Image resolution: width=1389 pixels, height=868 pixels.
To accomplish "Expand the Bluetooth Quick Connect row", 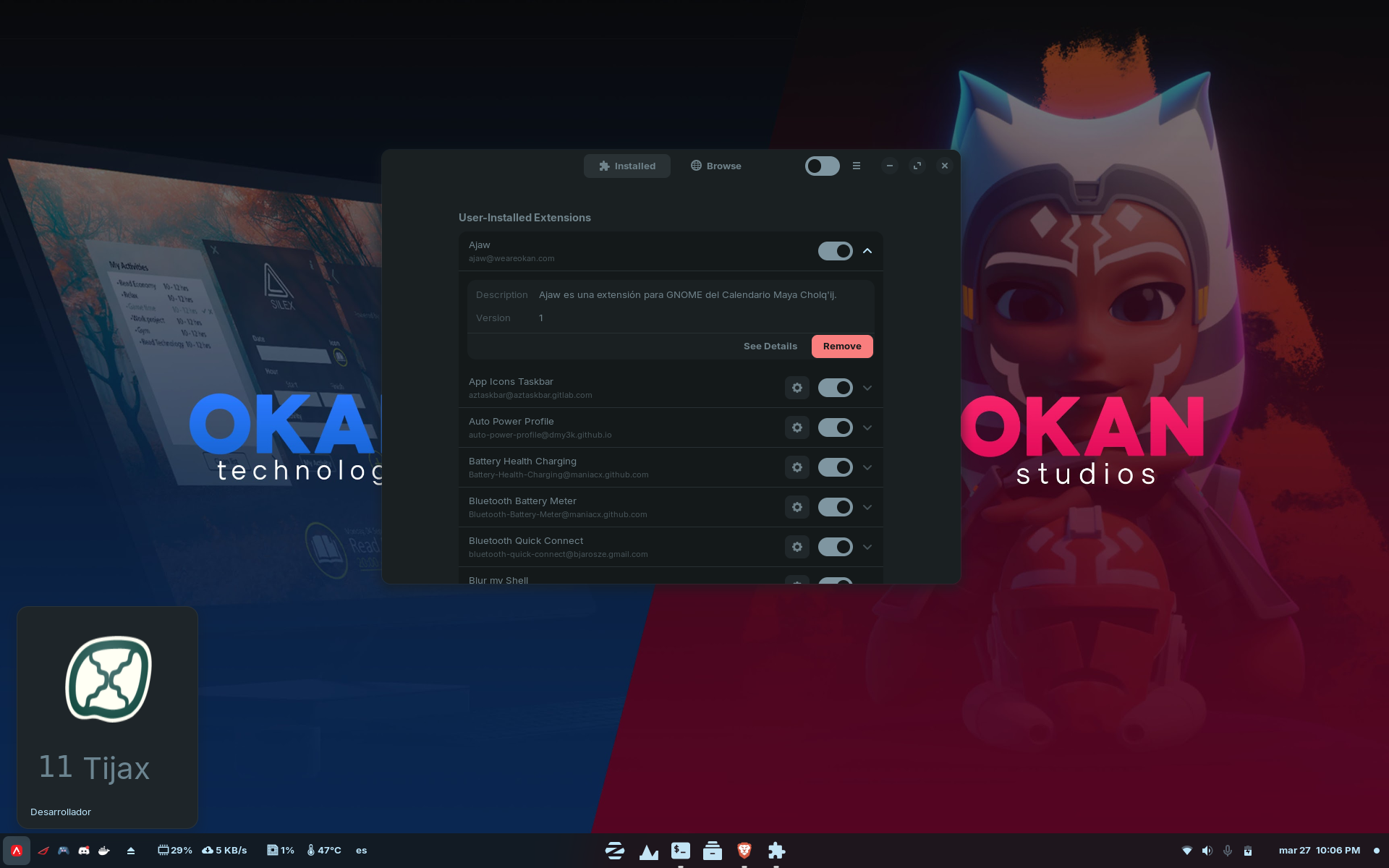I will (867, 547).
